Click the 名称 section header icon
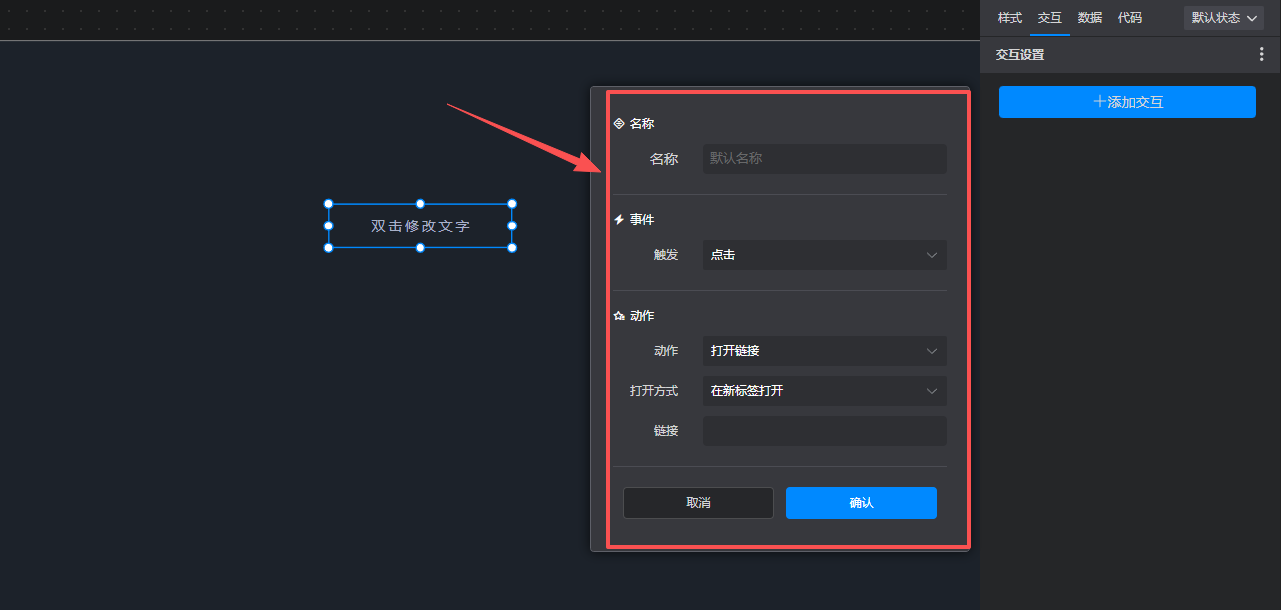1281x610 pixels. pyautogui.click(x=619, y=124)
